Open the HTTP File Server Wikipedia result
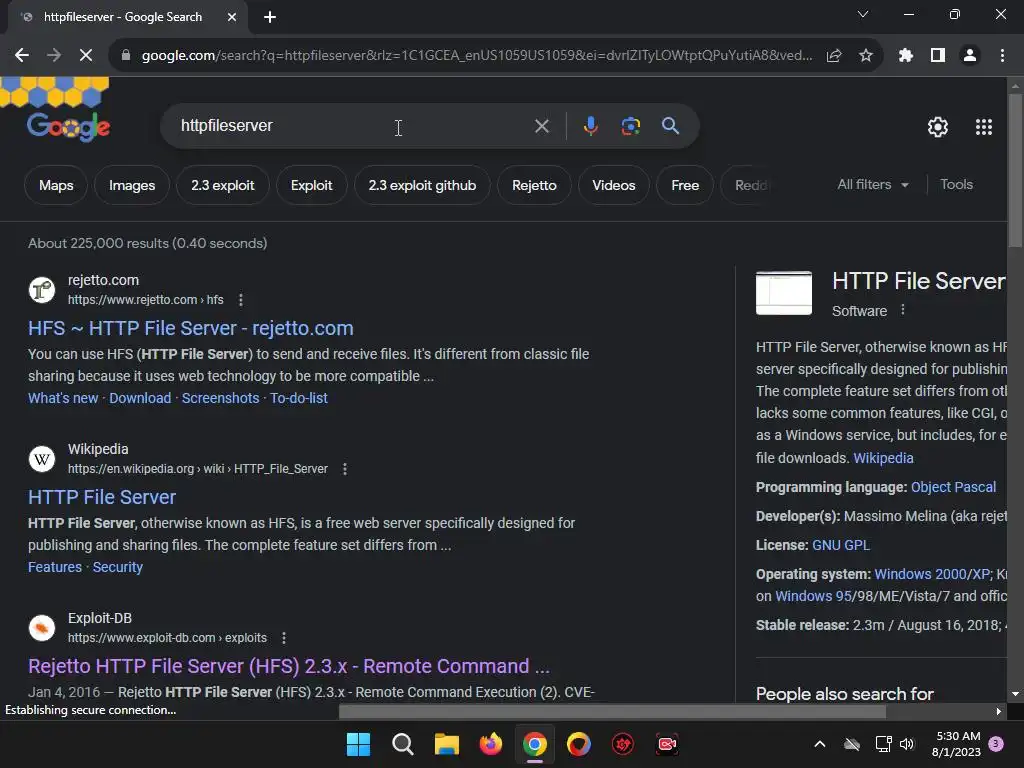The width and height of the screenshot is (1024, 768). [102, 497]
